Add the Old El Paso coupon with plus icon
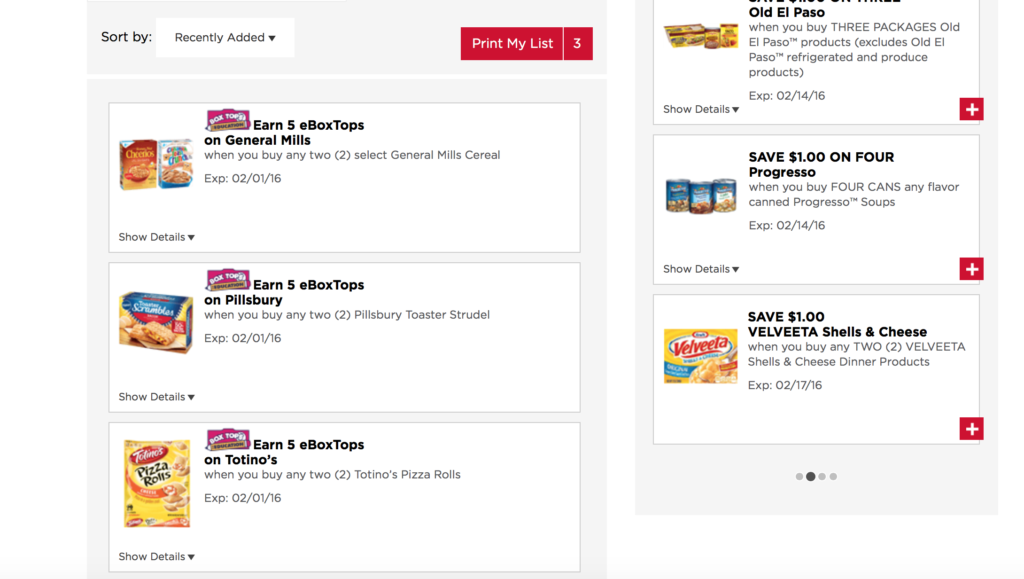 (x=972, y=109)
